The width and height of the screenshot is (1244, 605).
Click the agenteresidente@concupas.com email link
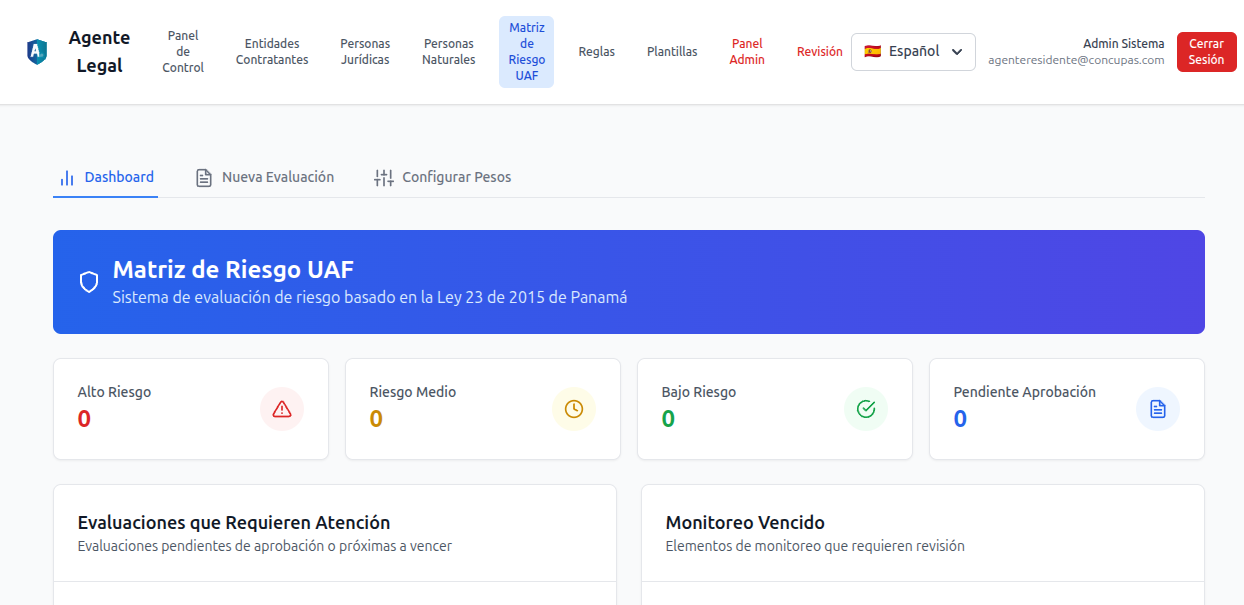(x=1076, y=60)
